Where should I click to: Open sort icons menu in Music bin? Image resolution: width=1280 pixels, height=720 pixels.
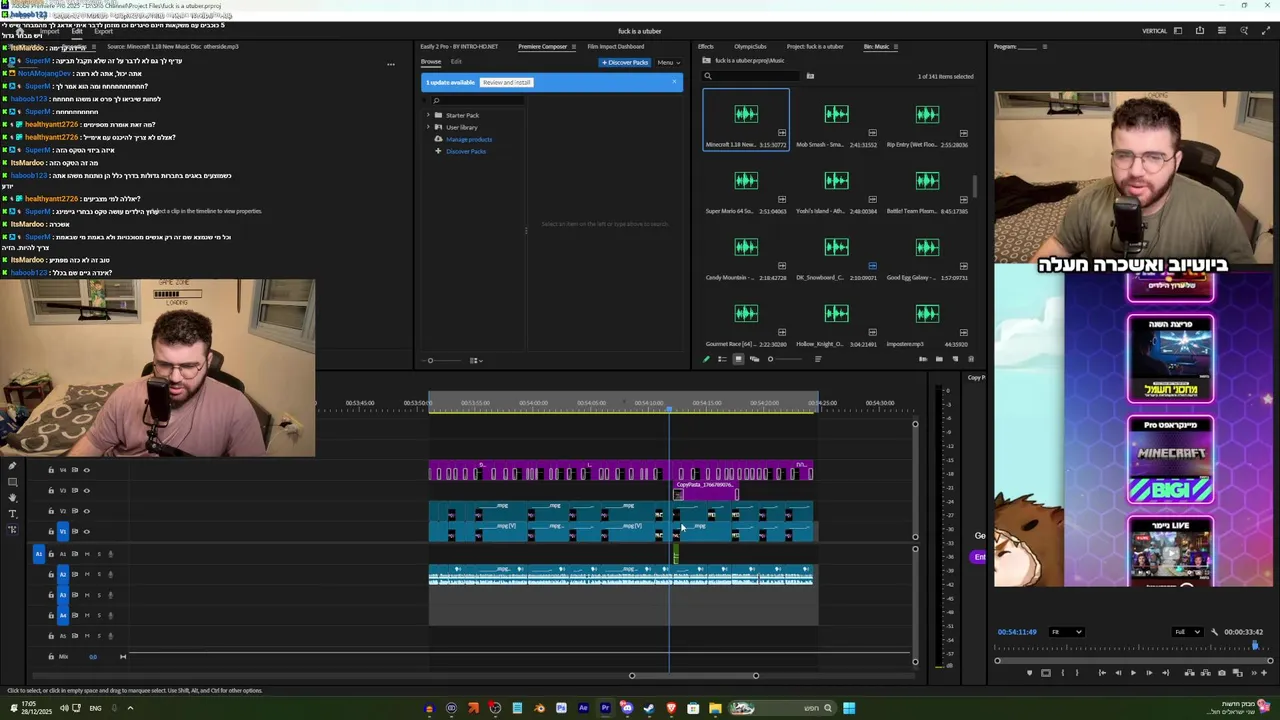click(818, 359)
